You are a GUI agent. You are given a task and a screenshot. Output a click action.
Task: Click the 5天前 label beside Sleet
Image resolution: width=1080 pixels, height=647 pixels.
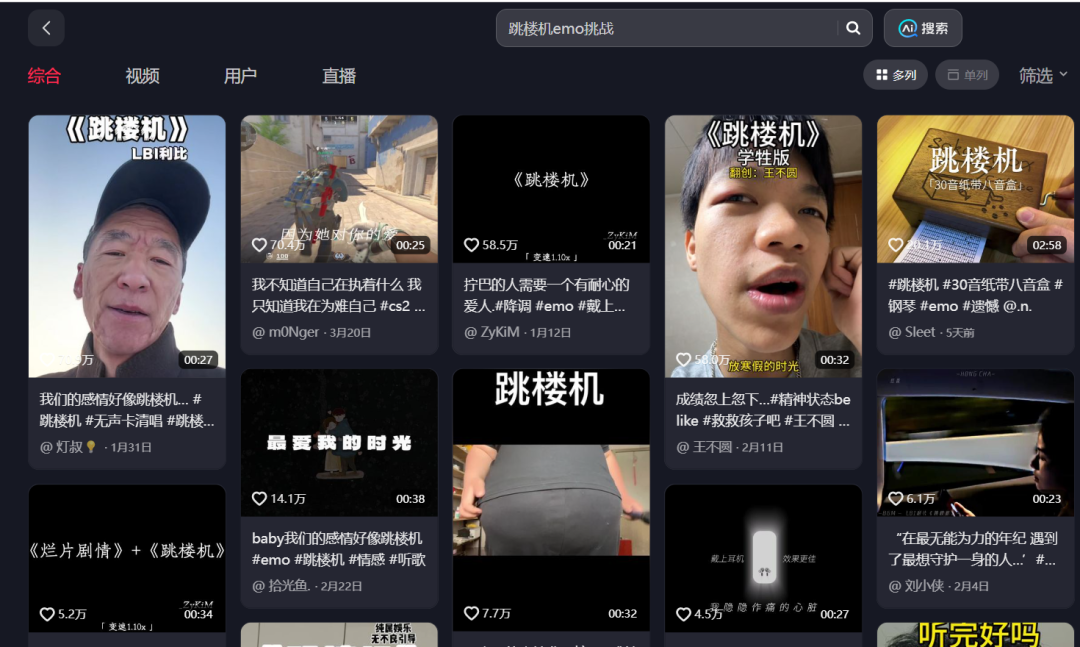coord(960,333)
